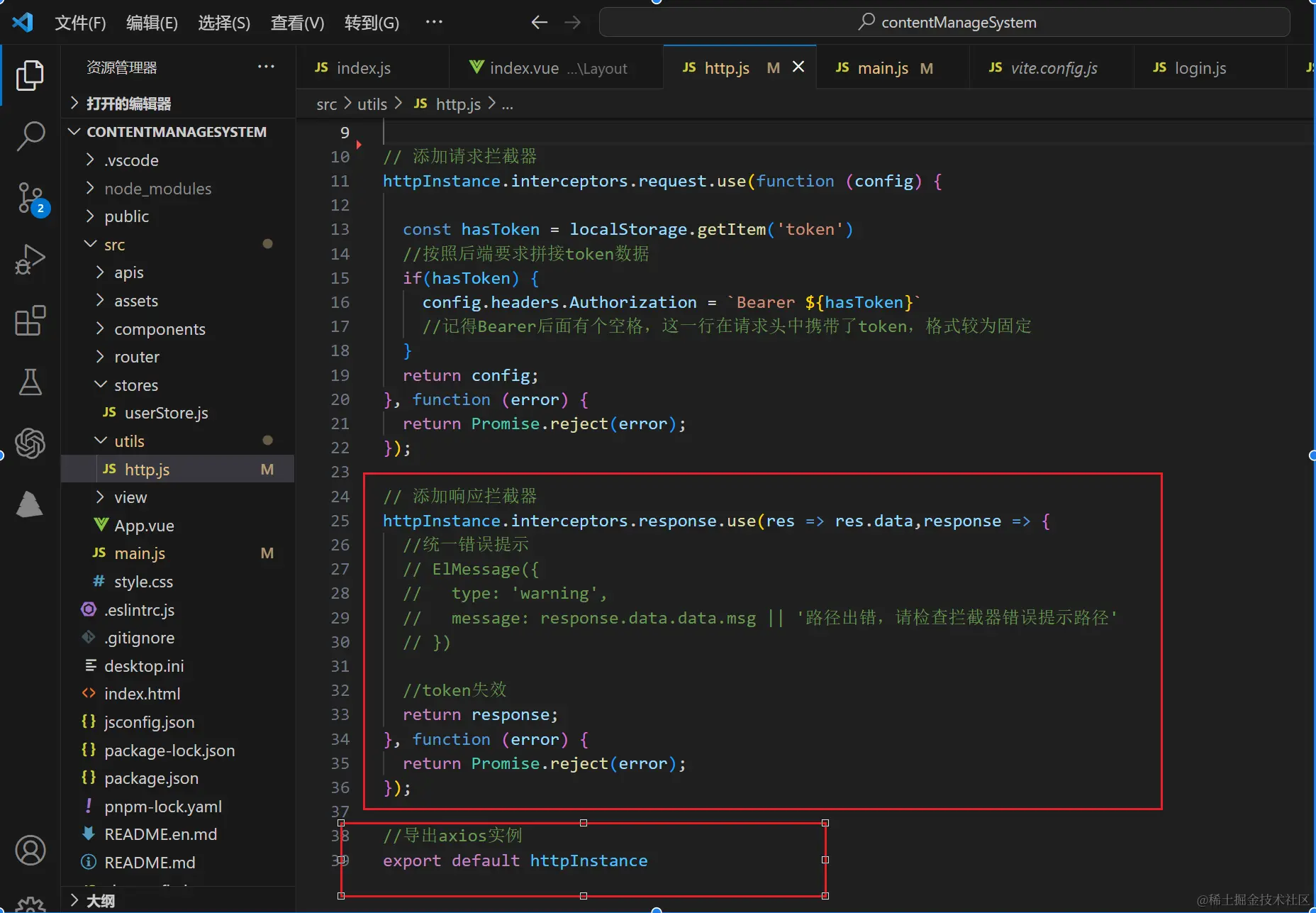Image resolution: width=1316 pixels, height=913 pixels.
Task: Open pnpm-lock.yaml in the file tree
Action: (x=177, y=807)
